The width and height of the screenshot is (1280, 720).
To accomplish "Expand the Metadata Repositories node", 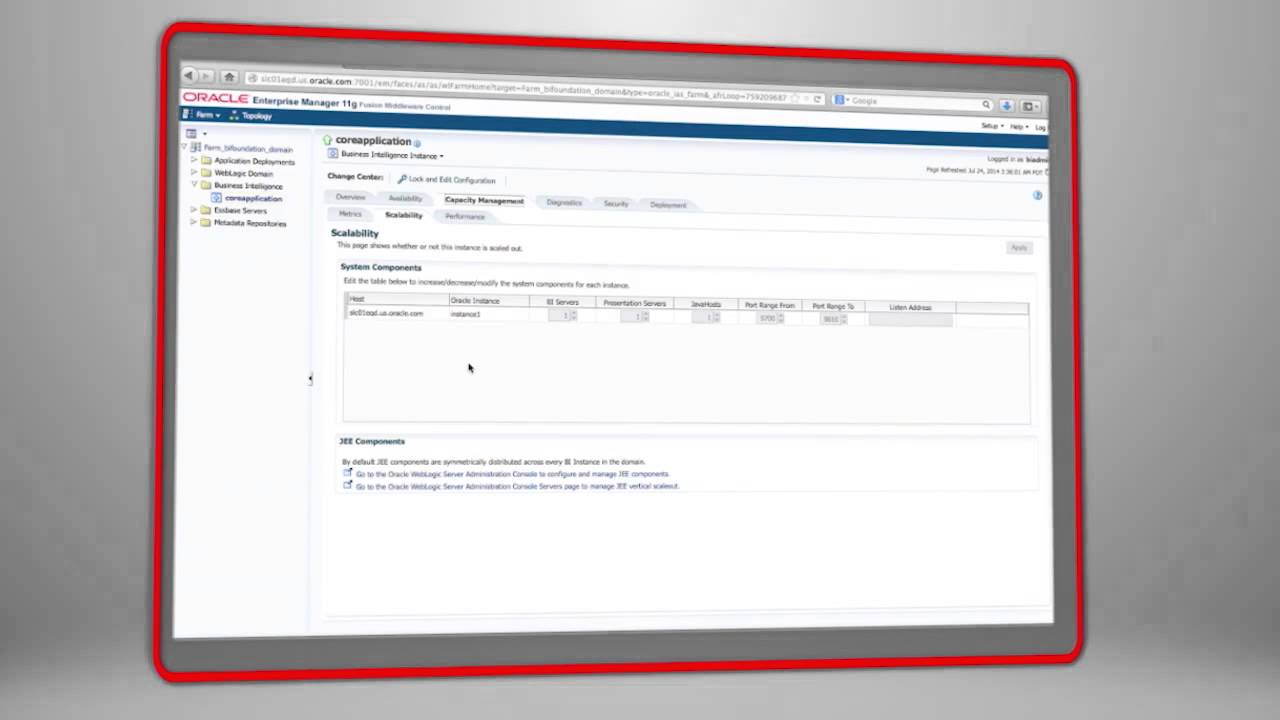I will click(x=194, y=222).
